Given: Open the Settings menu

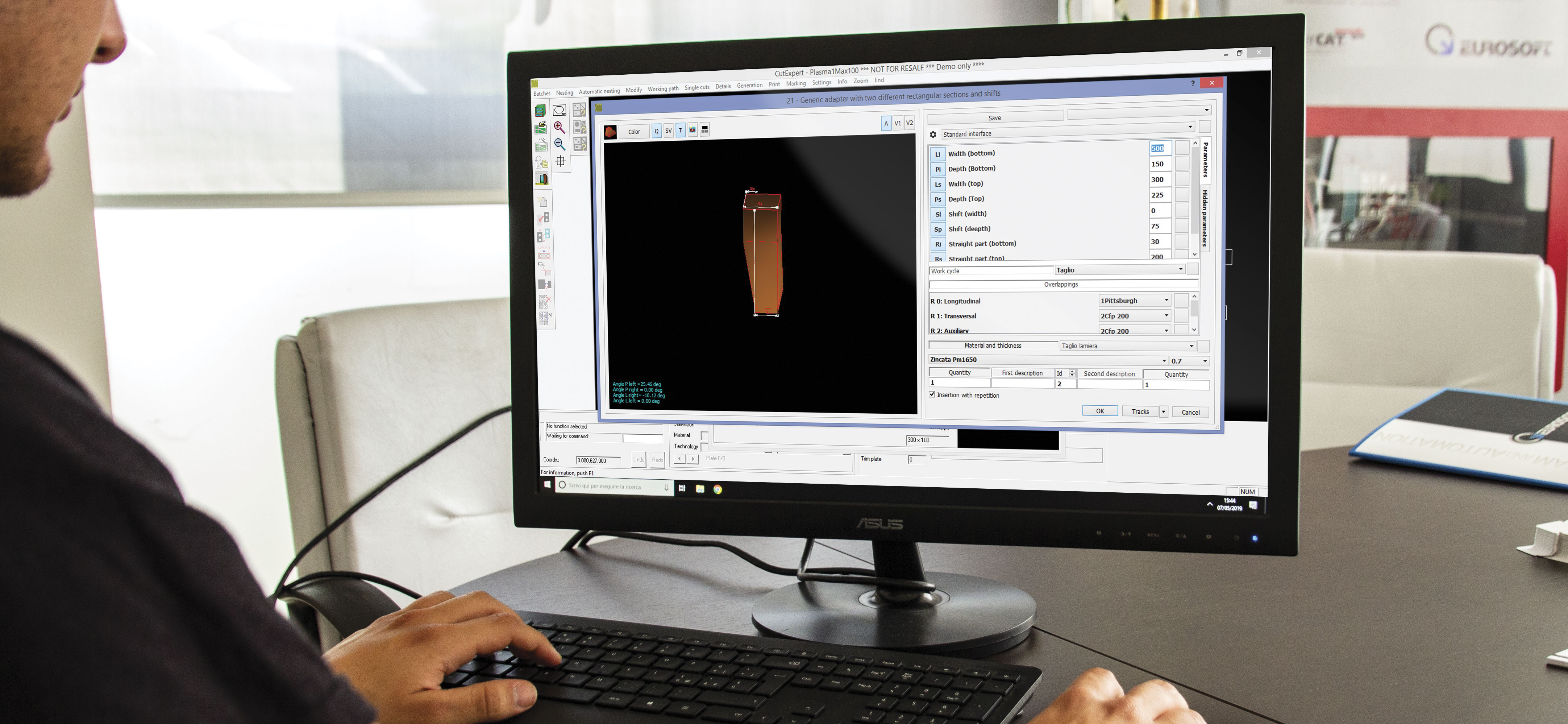Looking at the screenshot, I should pos(821,83).
